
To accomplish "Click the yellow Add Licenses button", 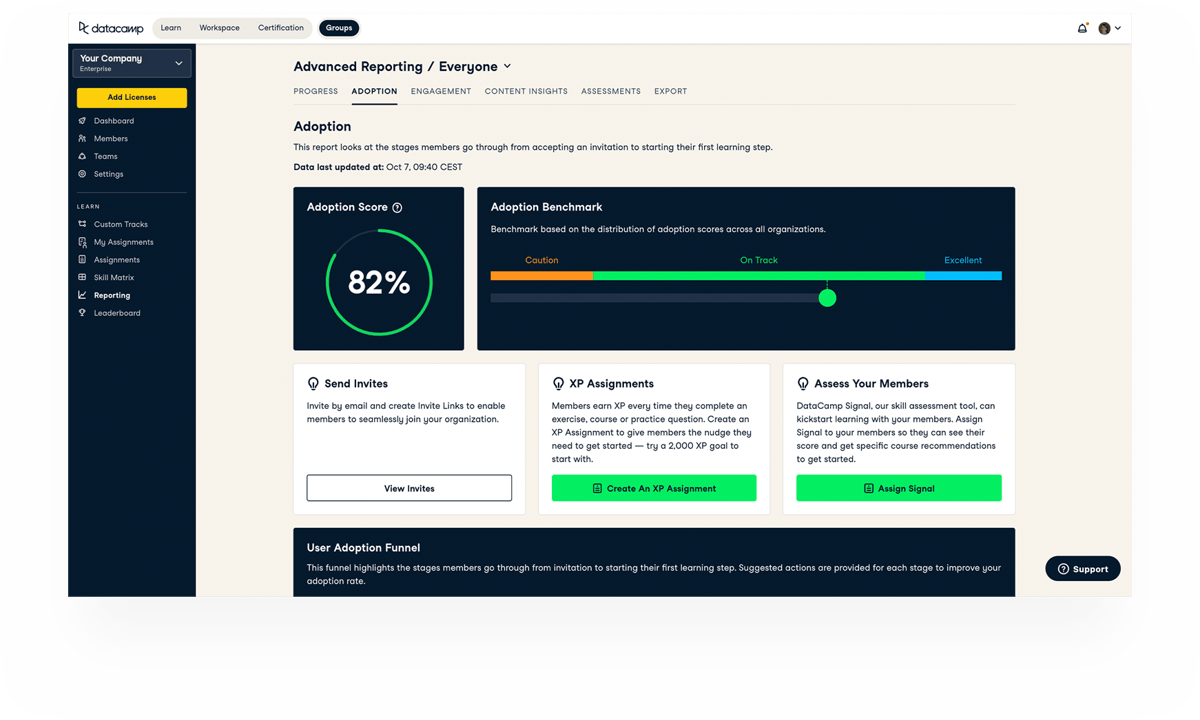I will tap(131, 97).
